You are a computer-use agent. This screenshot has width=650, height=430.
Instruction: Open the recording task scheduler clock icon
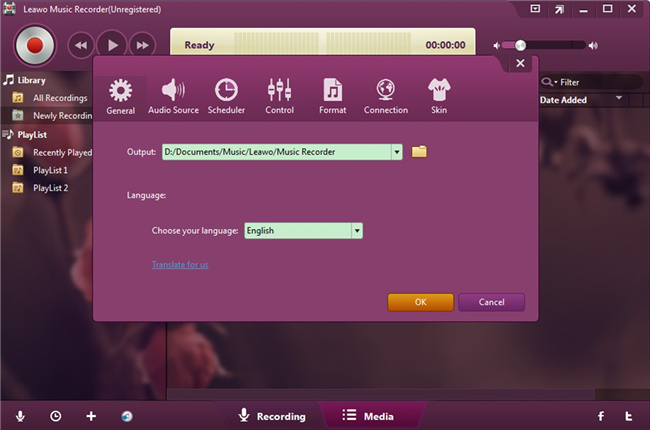pyautogui.click(x=56, y=416)
